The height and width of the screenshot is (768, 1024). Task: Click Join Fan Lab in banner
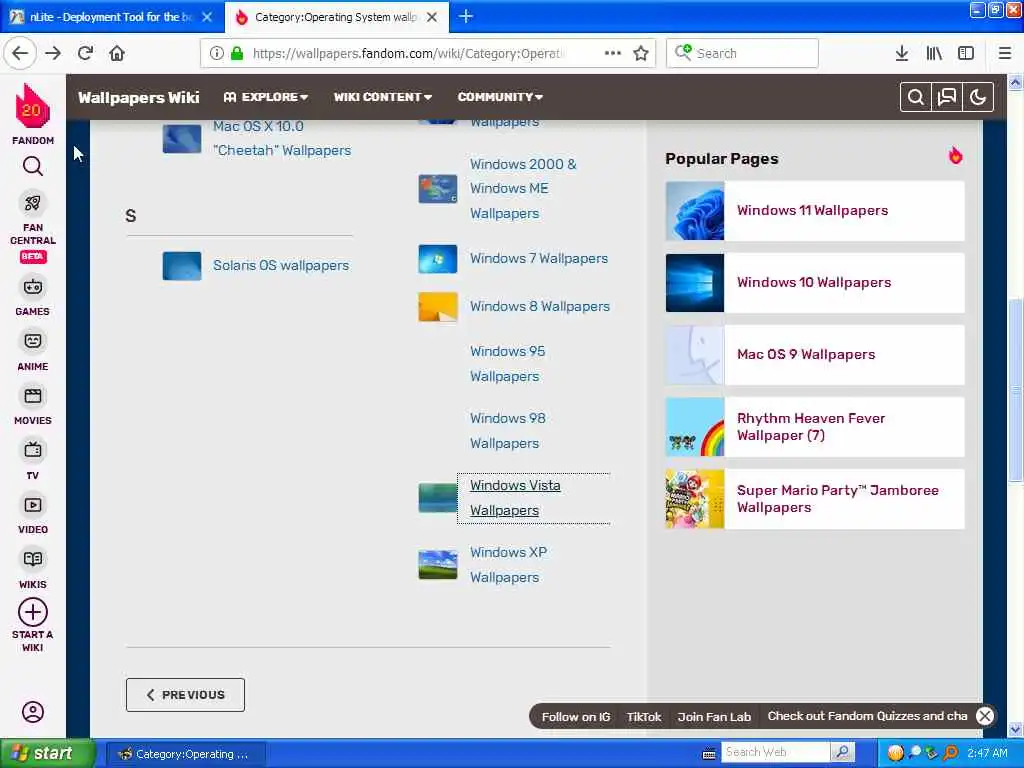tap(714, 716)
